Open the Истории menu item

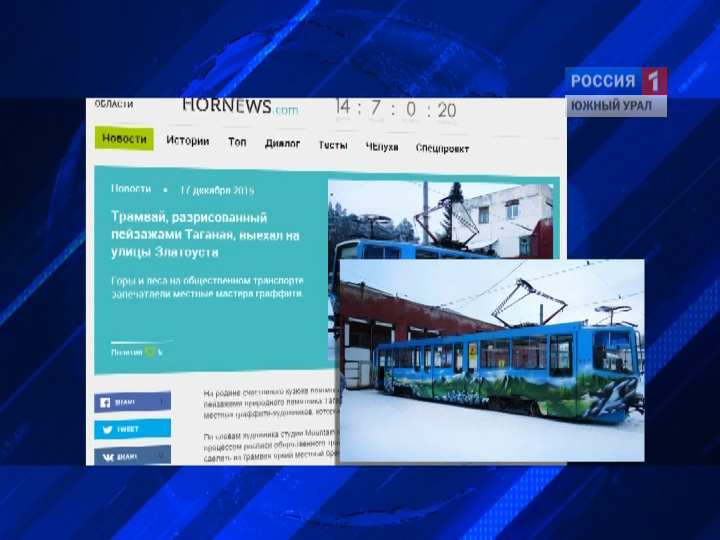click(187, 142)
